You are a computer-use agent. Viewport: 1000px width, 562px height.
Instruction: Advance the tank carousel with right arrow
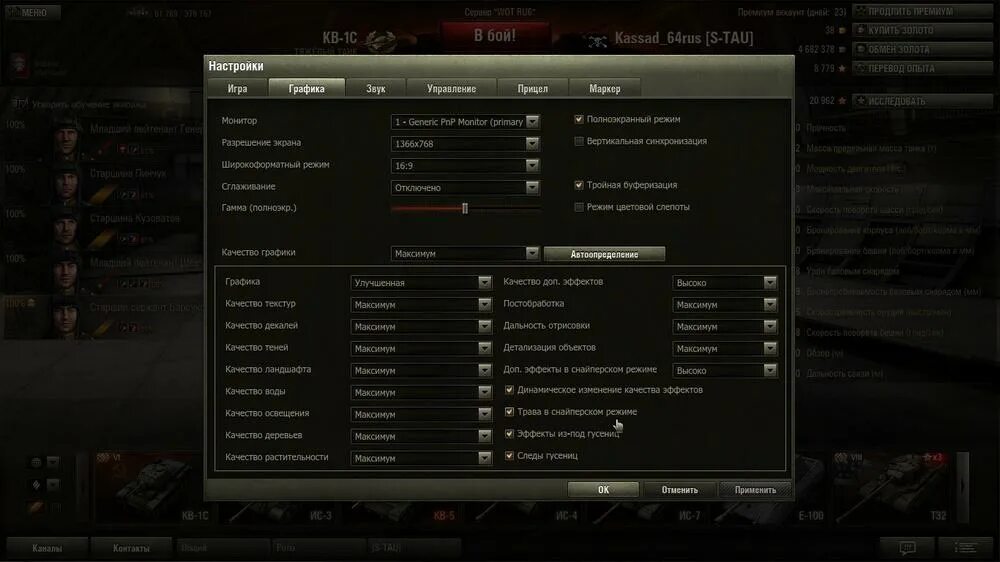coord(963,486)
